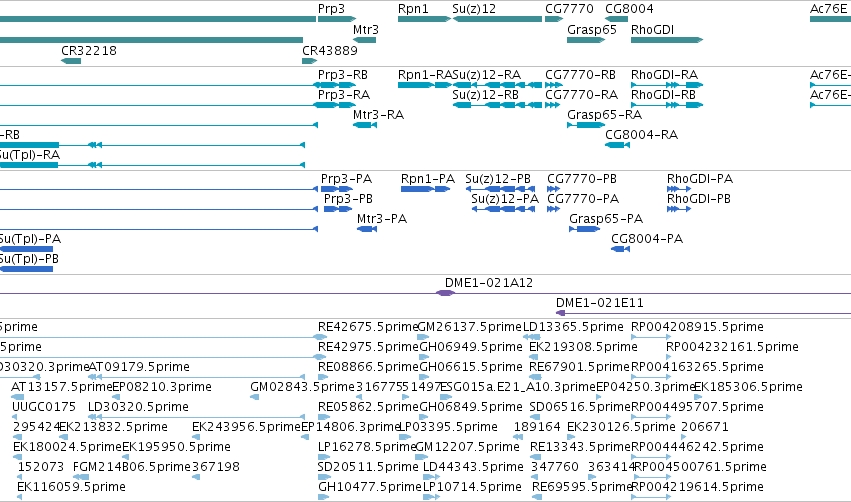Click the RhoGDI-PA protein label
851x502 pixels.
(700, 179)
